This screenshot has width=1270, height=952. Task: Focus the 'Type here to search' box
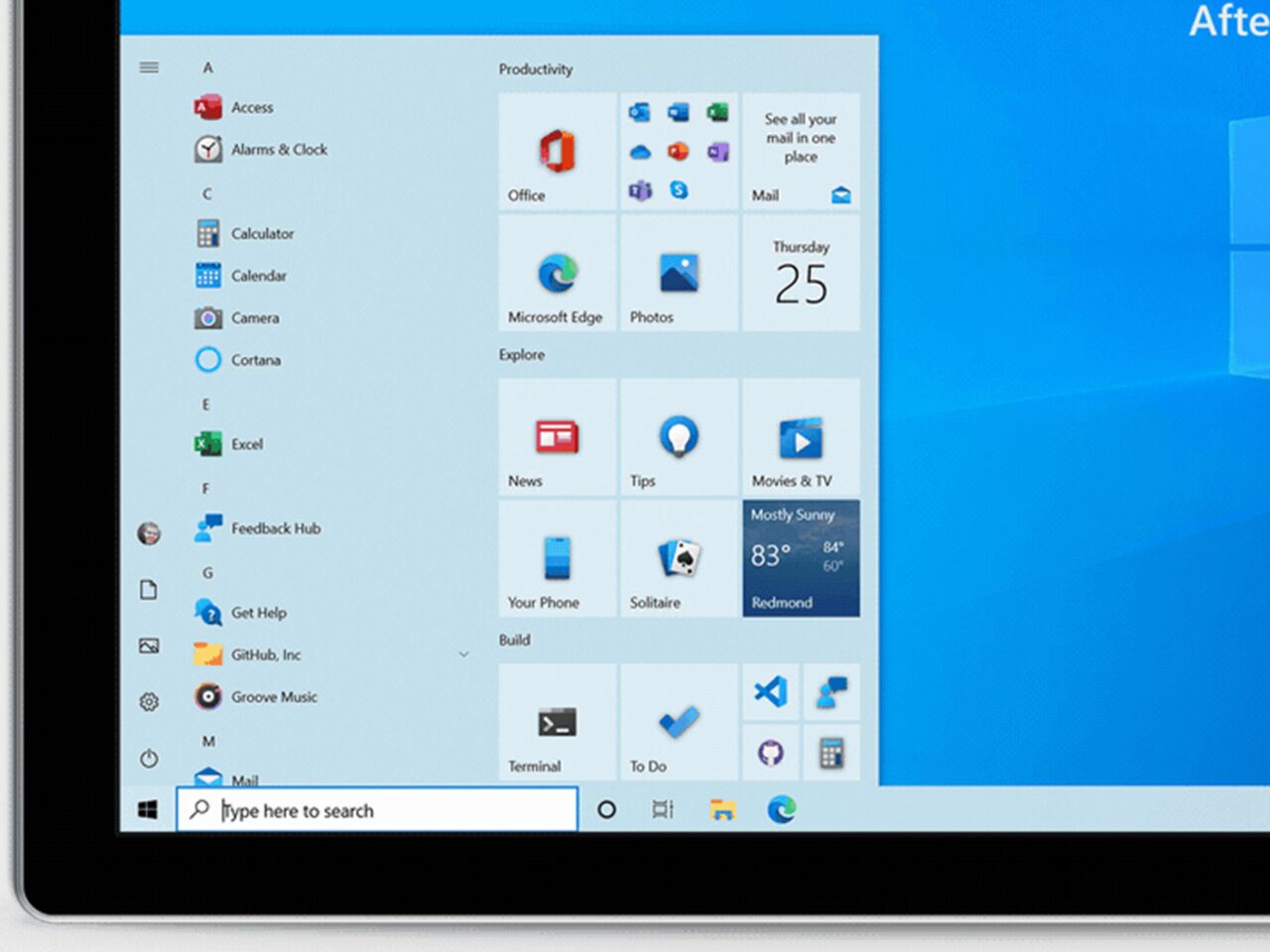pos(377,810)
